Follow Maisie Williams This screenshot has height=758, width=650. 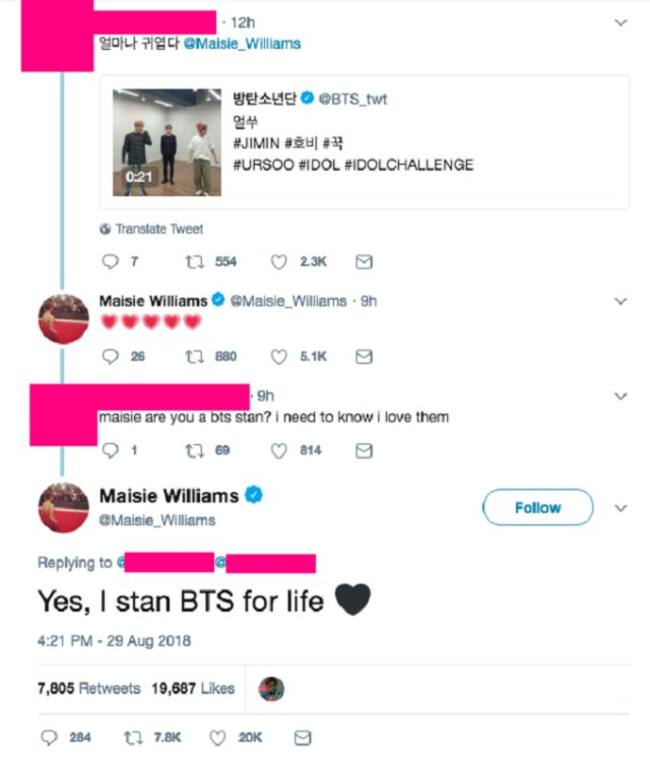(x=538, y=507)
